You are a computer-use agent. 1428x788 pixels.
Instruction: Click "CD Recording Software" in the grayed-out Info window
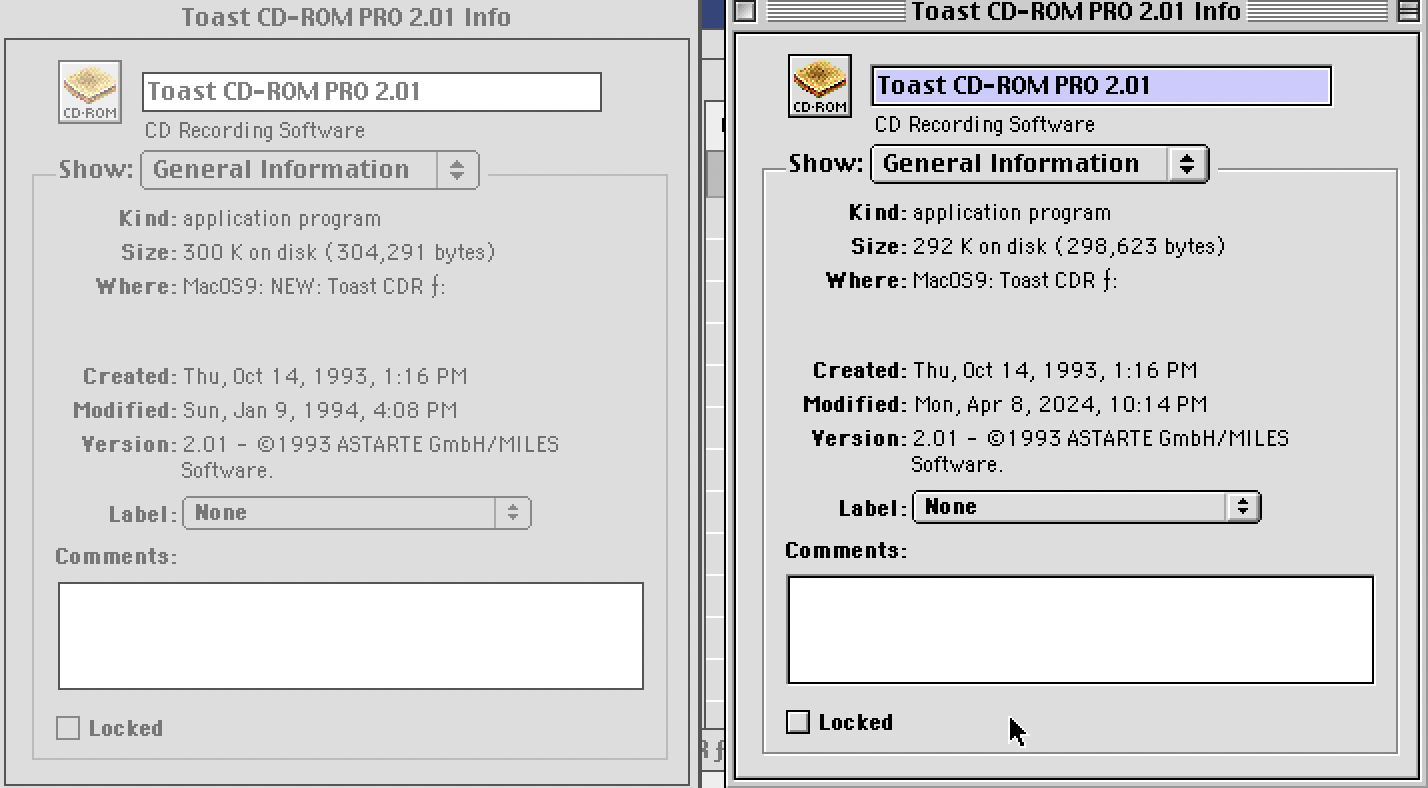click(255, 131)
